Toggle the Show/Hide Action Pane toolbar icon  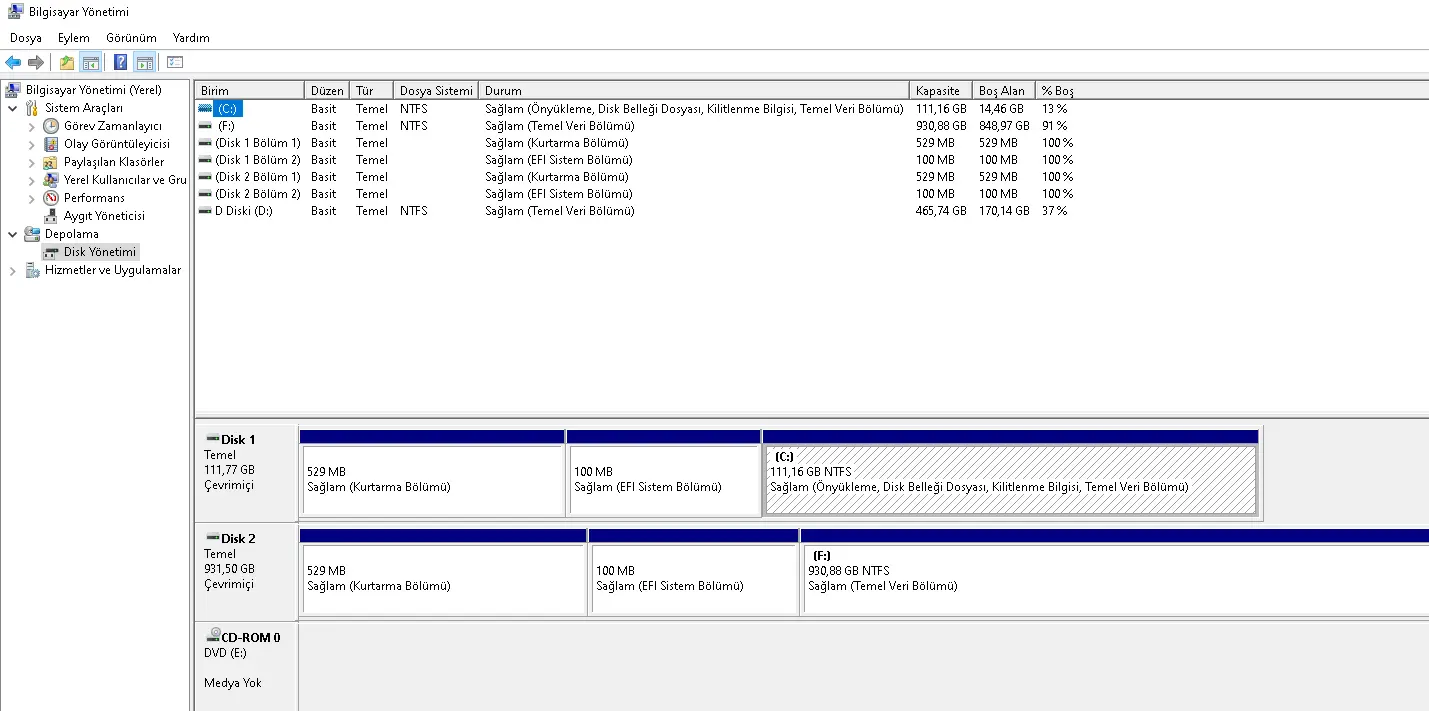click(144, 62)
